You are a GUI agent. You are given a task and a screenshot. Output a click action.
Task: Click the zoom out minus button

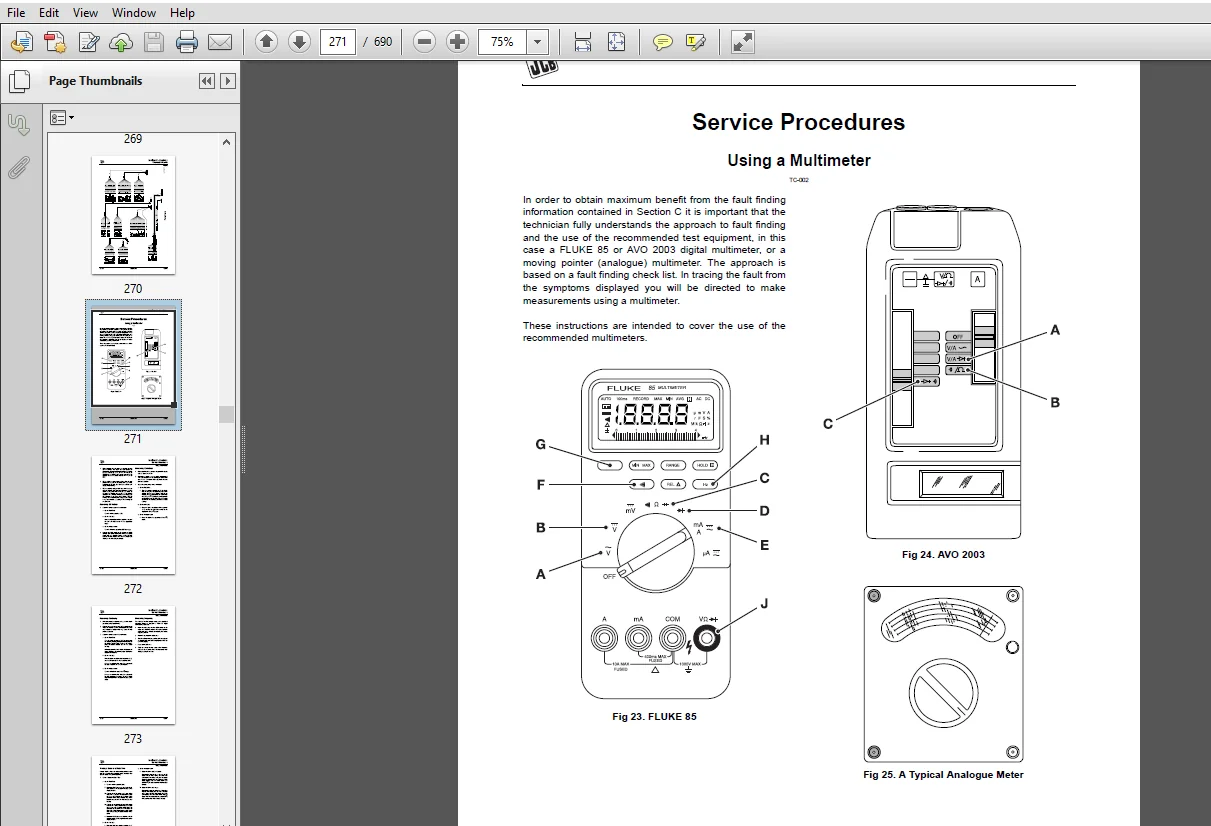coord(424,42)
